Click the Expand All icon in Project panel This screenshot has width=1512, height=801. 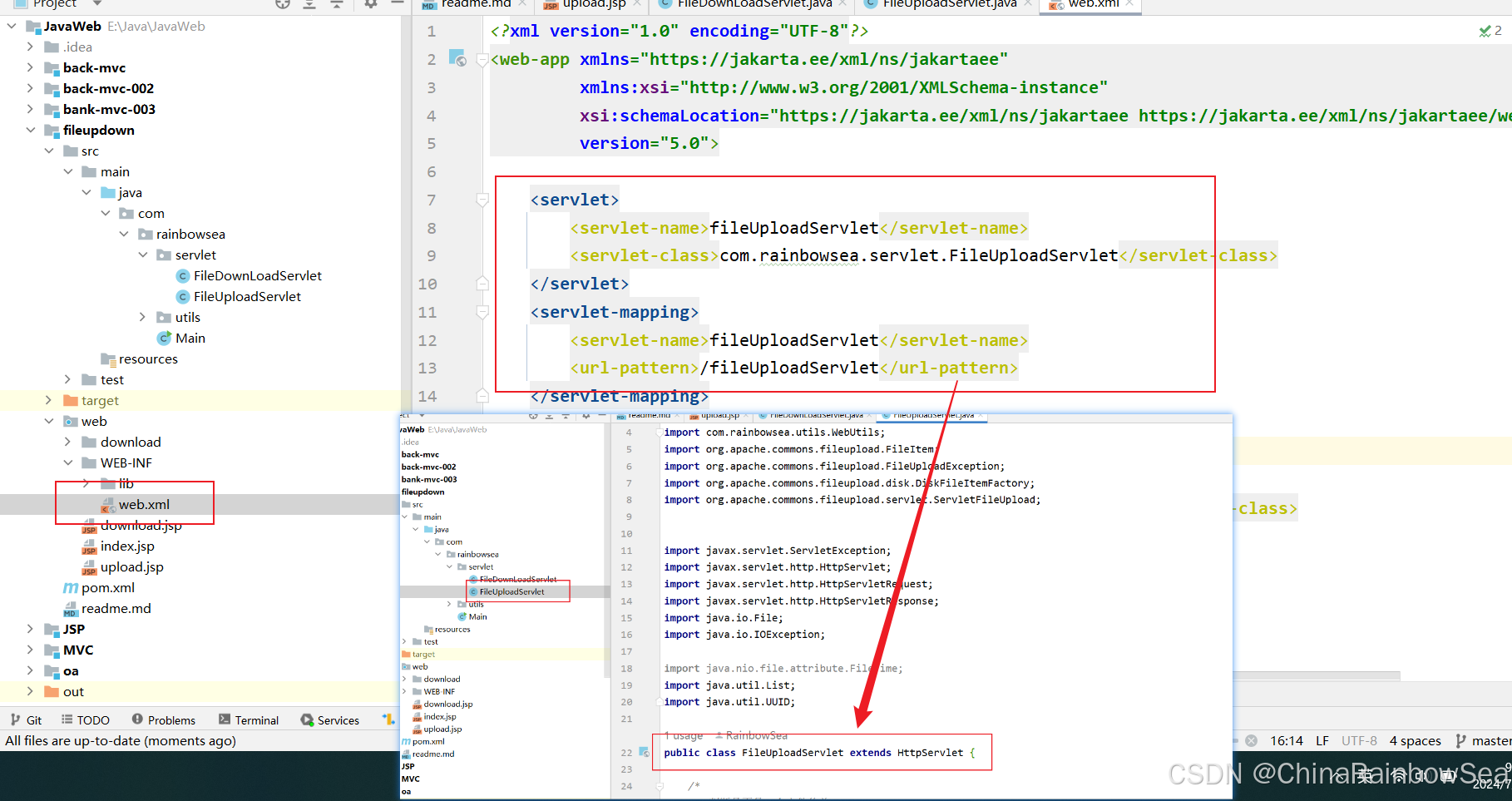point(309,4)
